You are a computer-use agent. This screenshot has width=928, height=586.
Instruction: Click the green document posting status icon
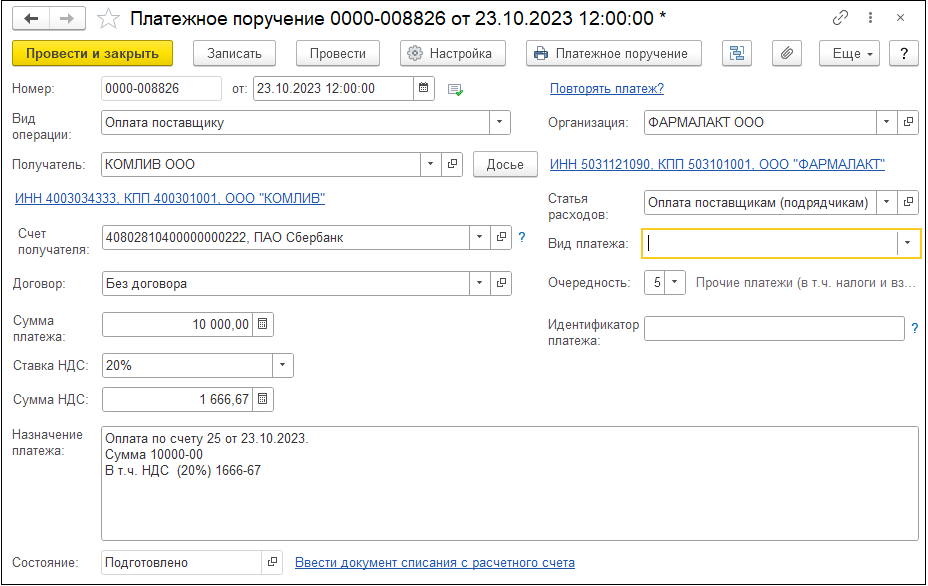pyautogui.click(x=456, y=89)
